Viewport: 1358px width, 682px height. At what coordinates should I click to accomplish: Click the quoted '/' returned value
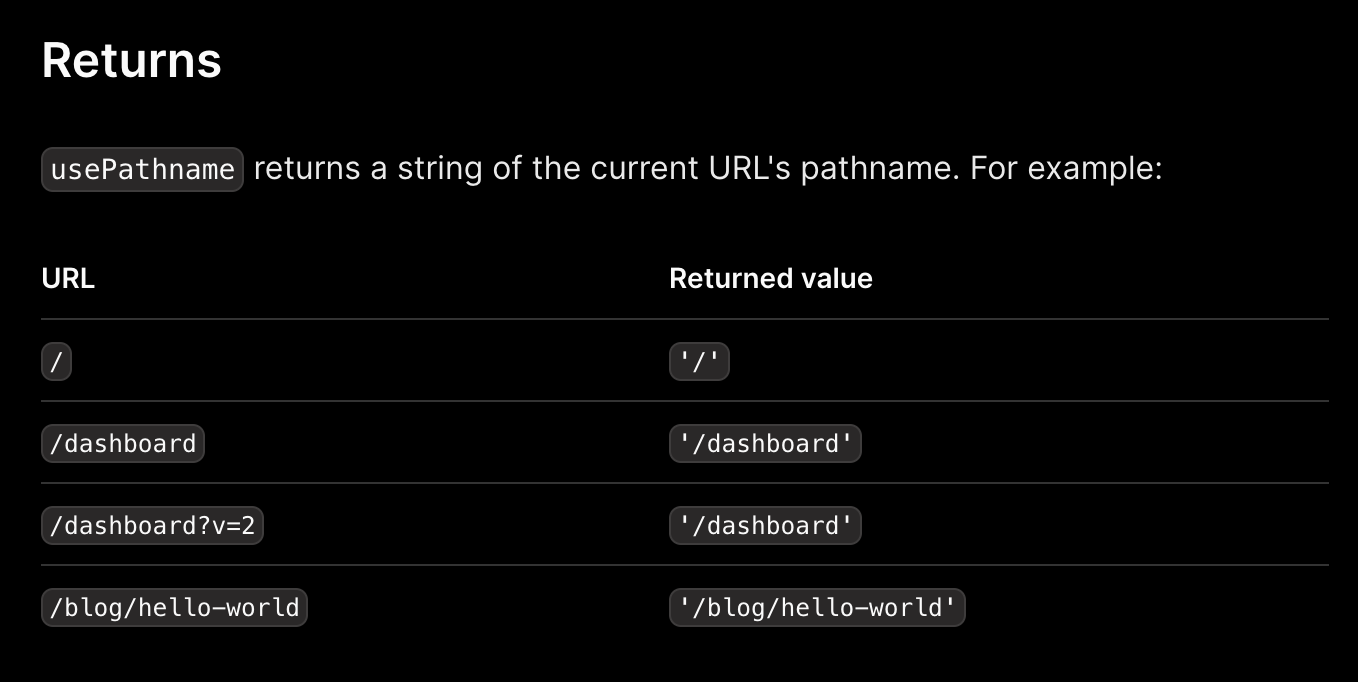(699, 361)
